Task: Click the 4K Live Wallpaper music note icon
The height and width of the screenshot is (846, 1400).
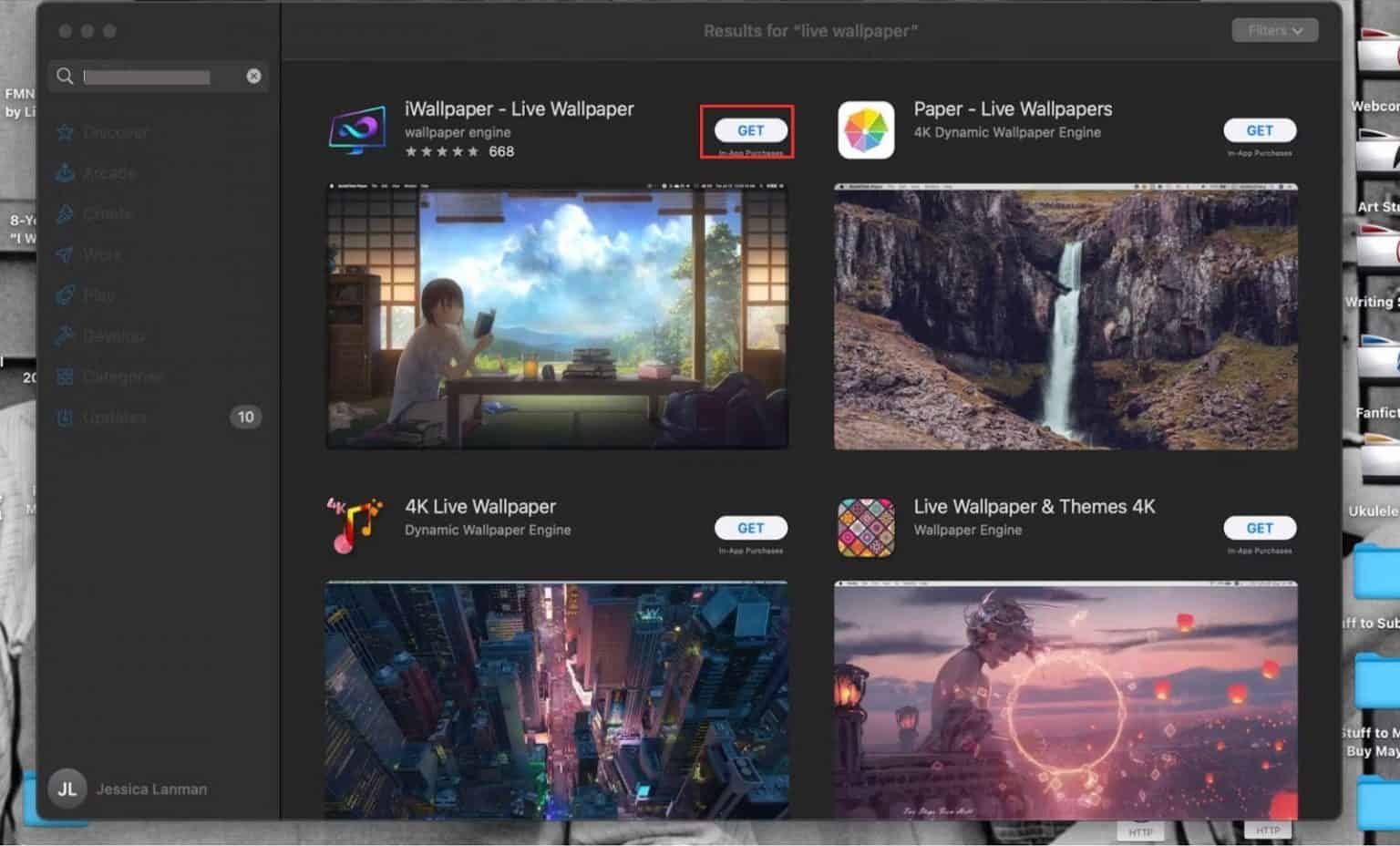Action: click(x=355, y=526)
